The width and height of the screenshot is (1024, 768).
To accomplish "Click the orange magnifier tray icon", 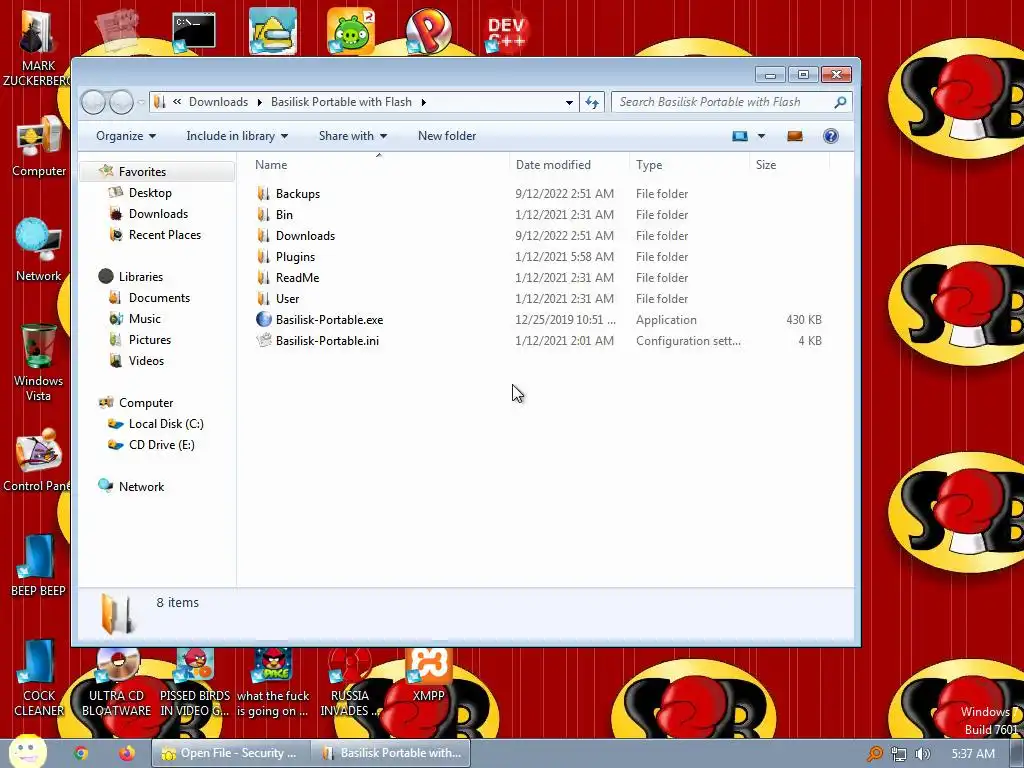I will click(874, 754).
